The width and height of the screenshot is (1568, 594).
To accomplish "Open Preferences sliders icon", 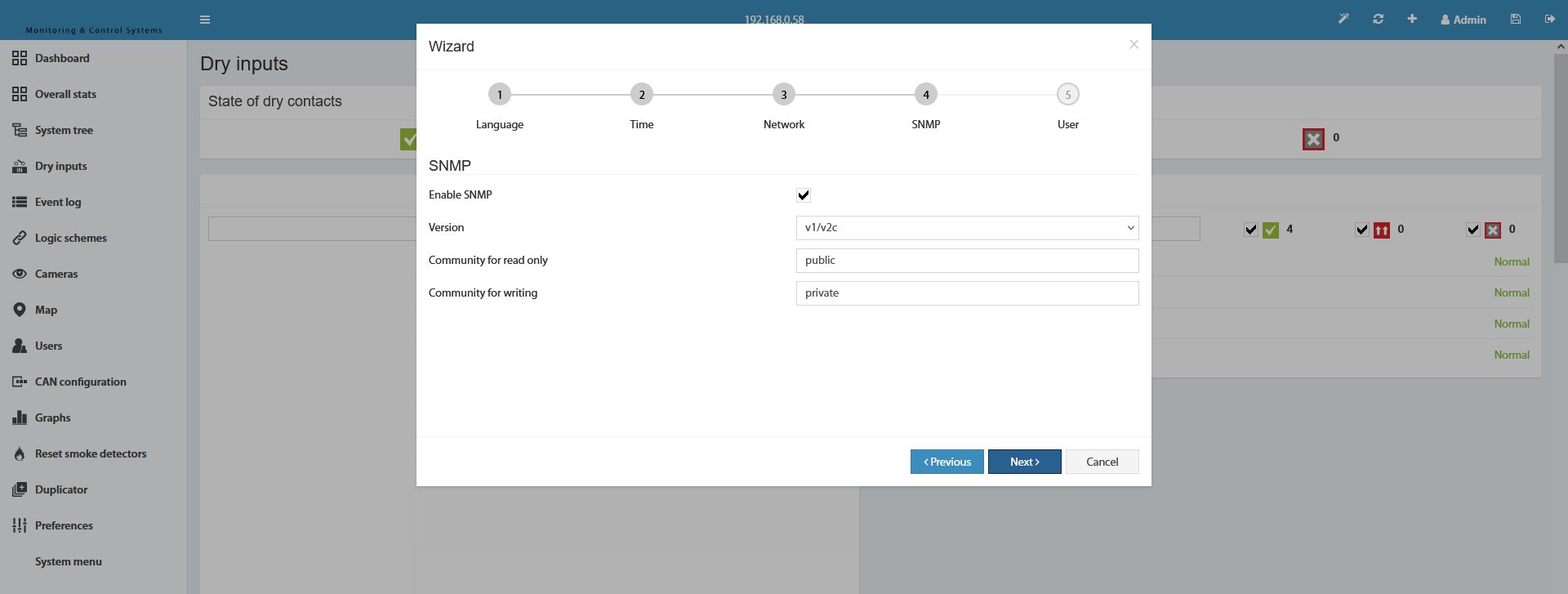I will tap(20, 525).
